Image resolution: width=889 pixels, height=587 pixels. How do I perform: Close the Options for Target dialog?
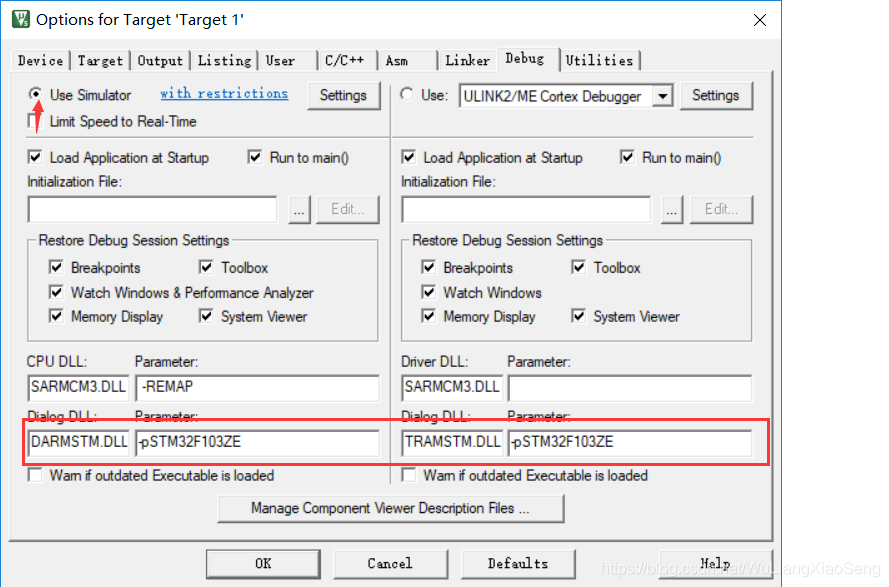pyautogui.click(x=760, y=20)
